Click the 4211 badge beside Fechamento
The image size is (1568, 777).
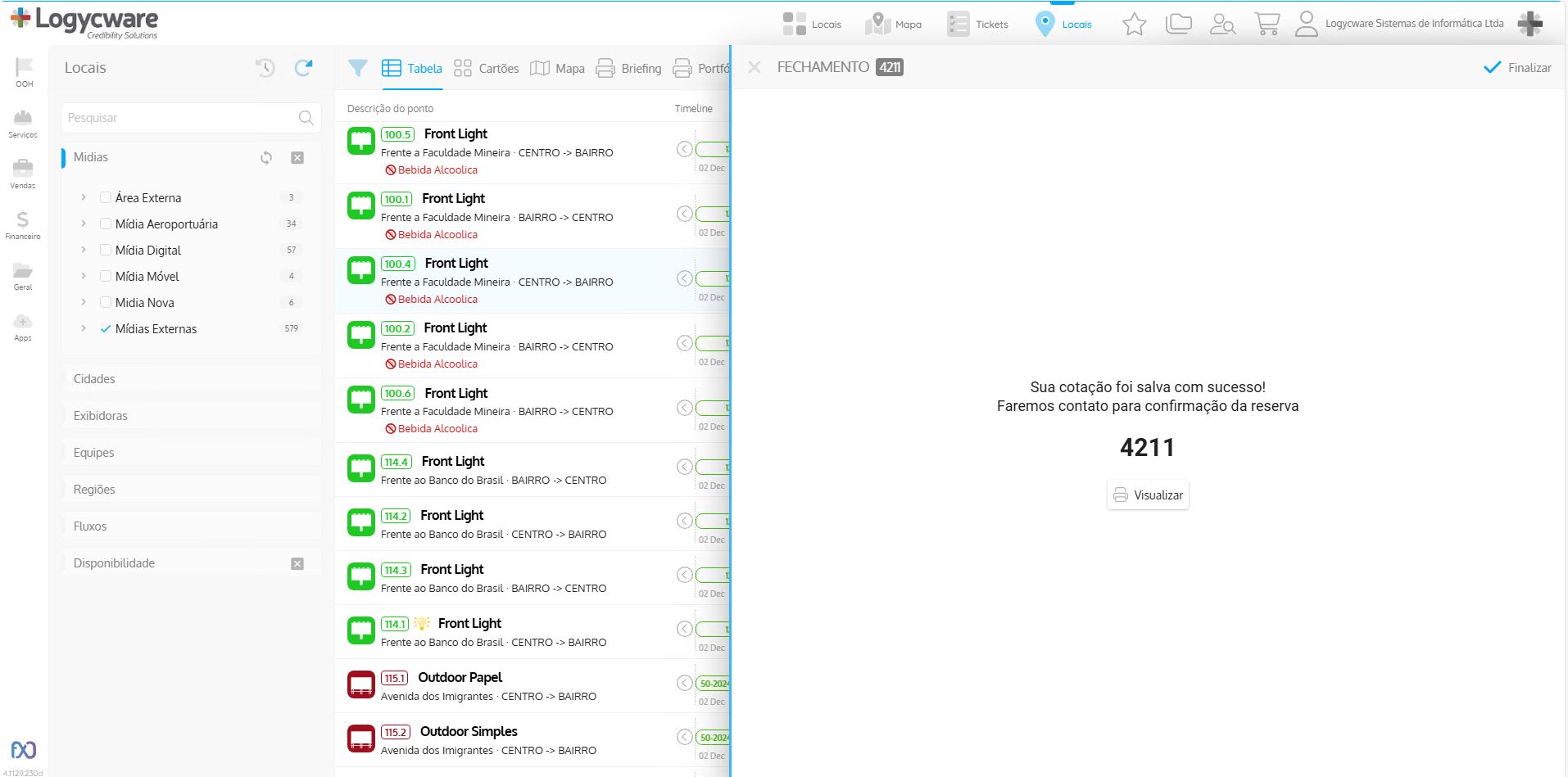[x=890, y=67]
